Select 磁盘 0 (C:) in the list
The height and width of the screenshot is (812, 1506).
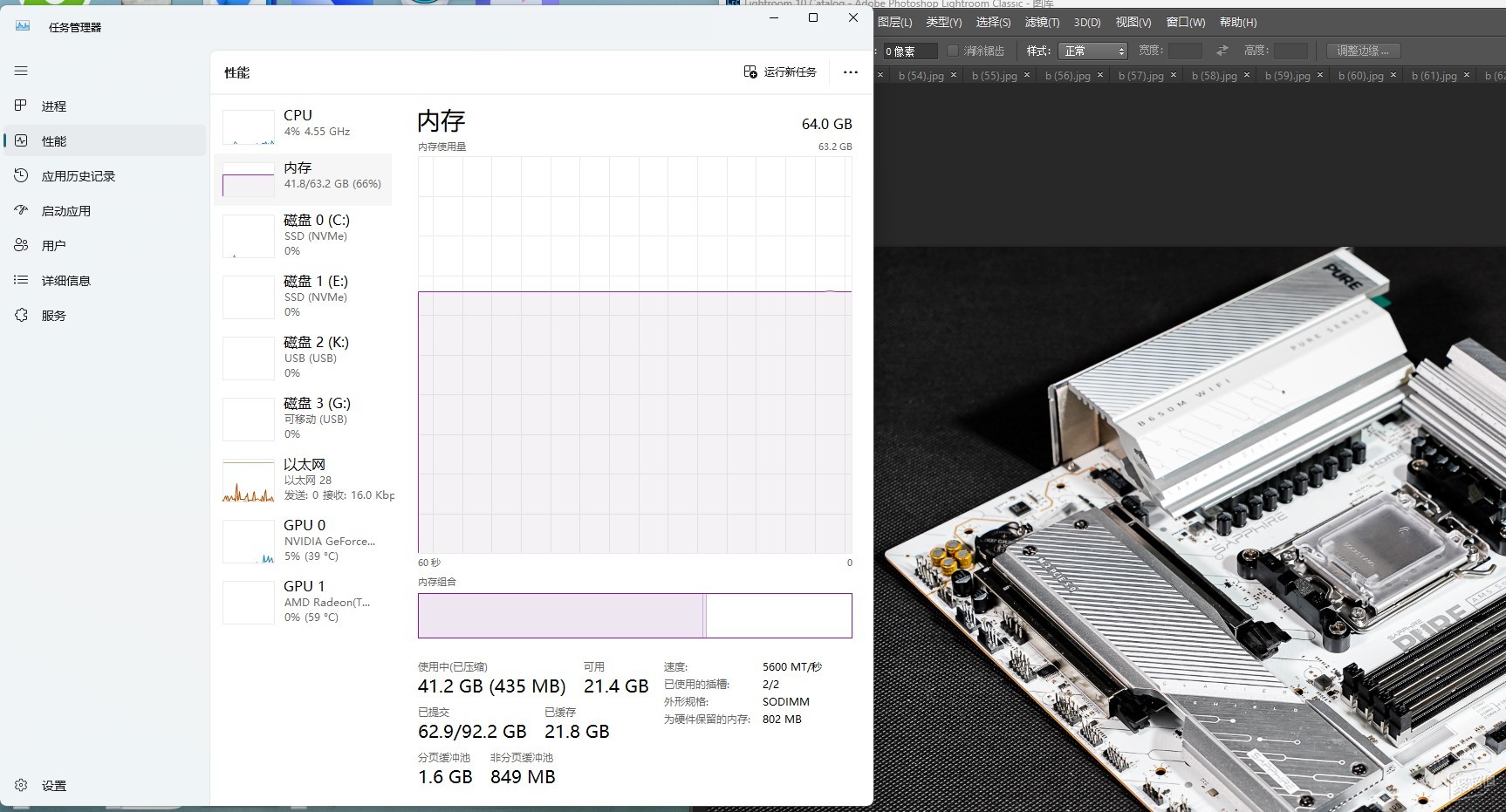pos(303,235)
